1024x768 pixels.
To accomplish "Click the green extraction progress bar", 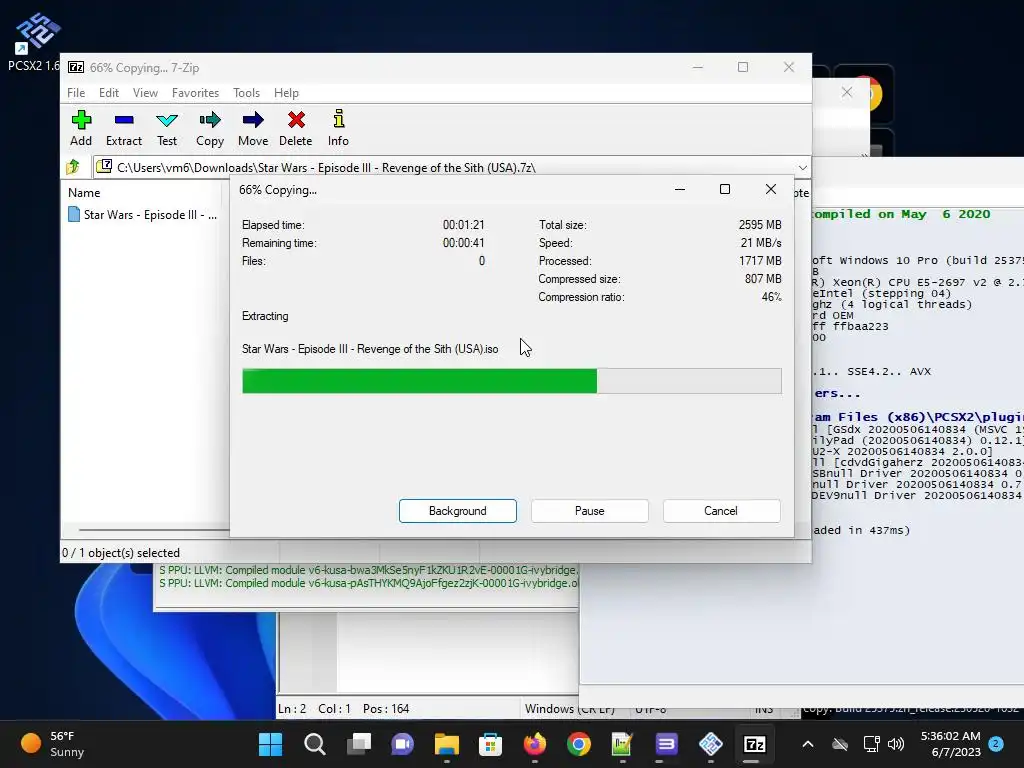I will click(511, 381).
